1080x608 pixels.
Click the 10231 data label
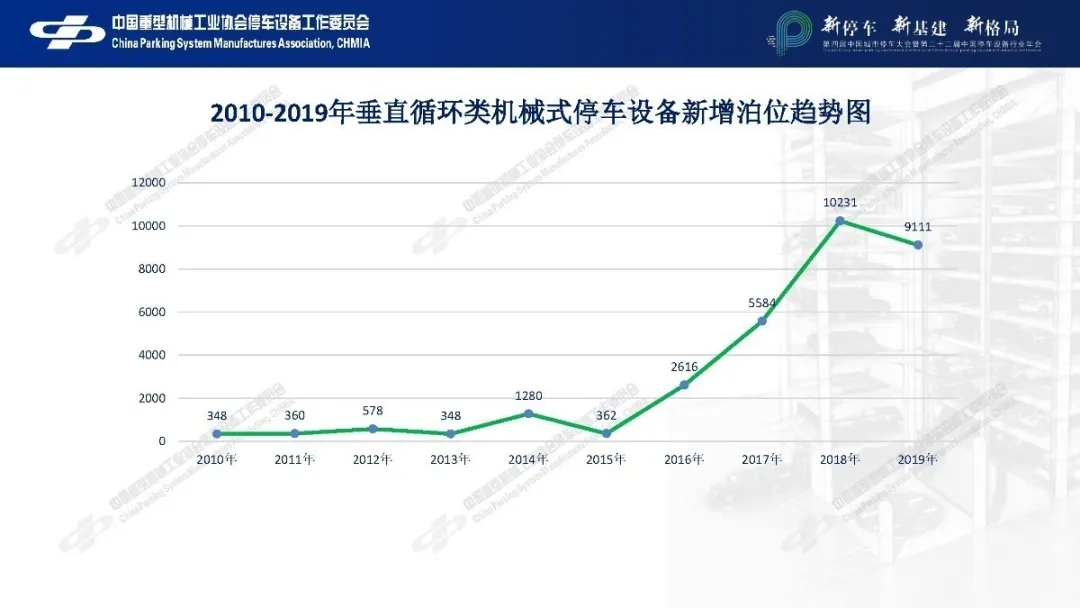point(840,201)
